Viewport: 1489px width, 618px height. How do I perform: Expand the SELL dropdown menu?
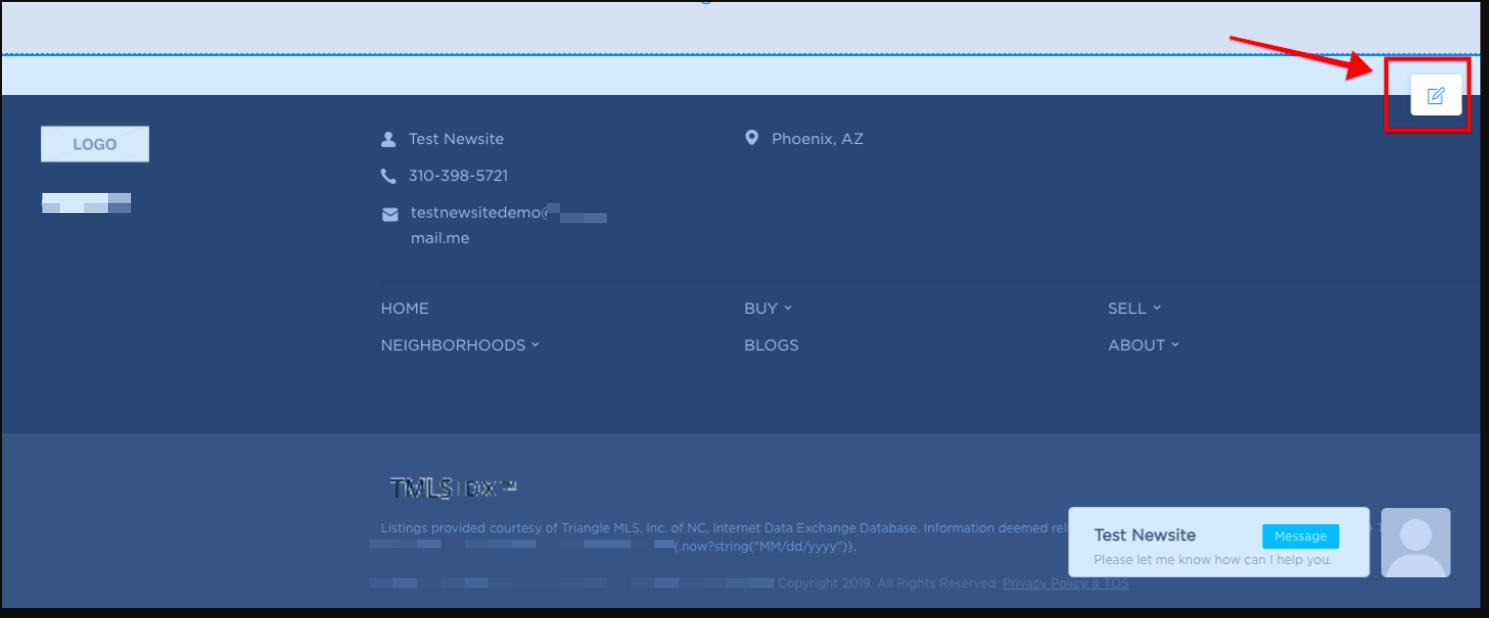click(1131, 310)
